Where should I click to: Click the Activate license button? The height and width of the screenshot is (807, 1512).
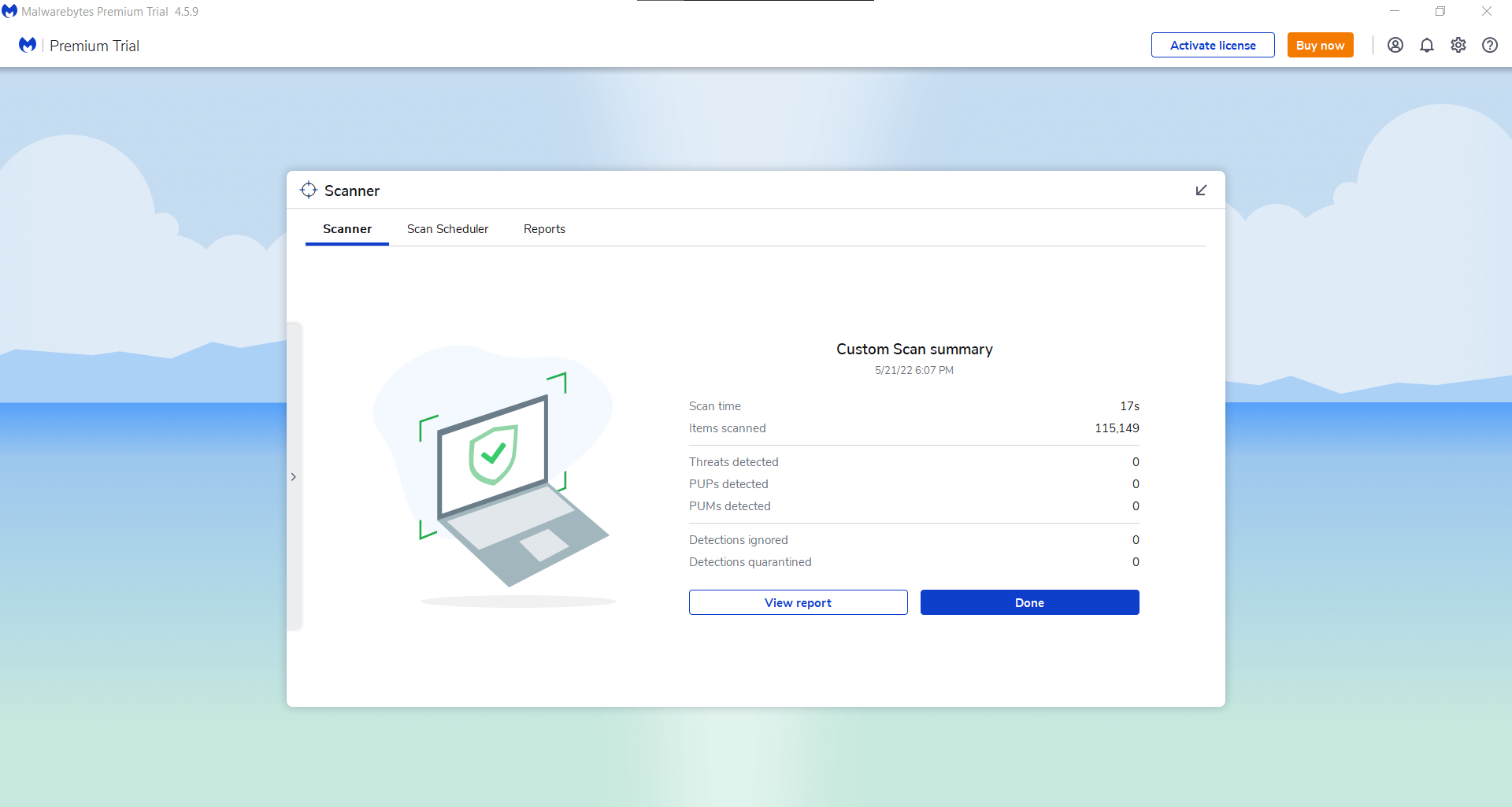click(1213, 45)
